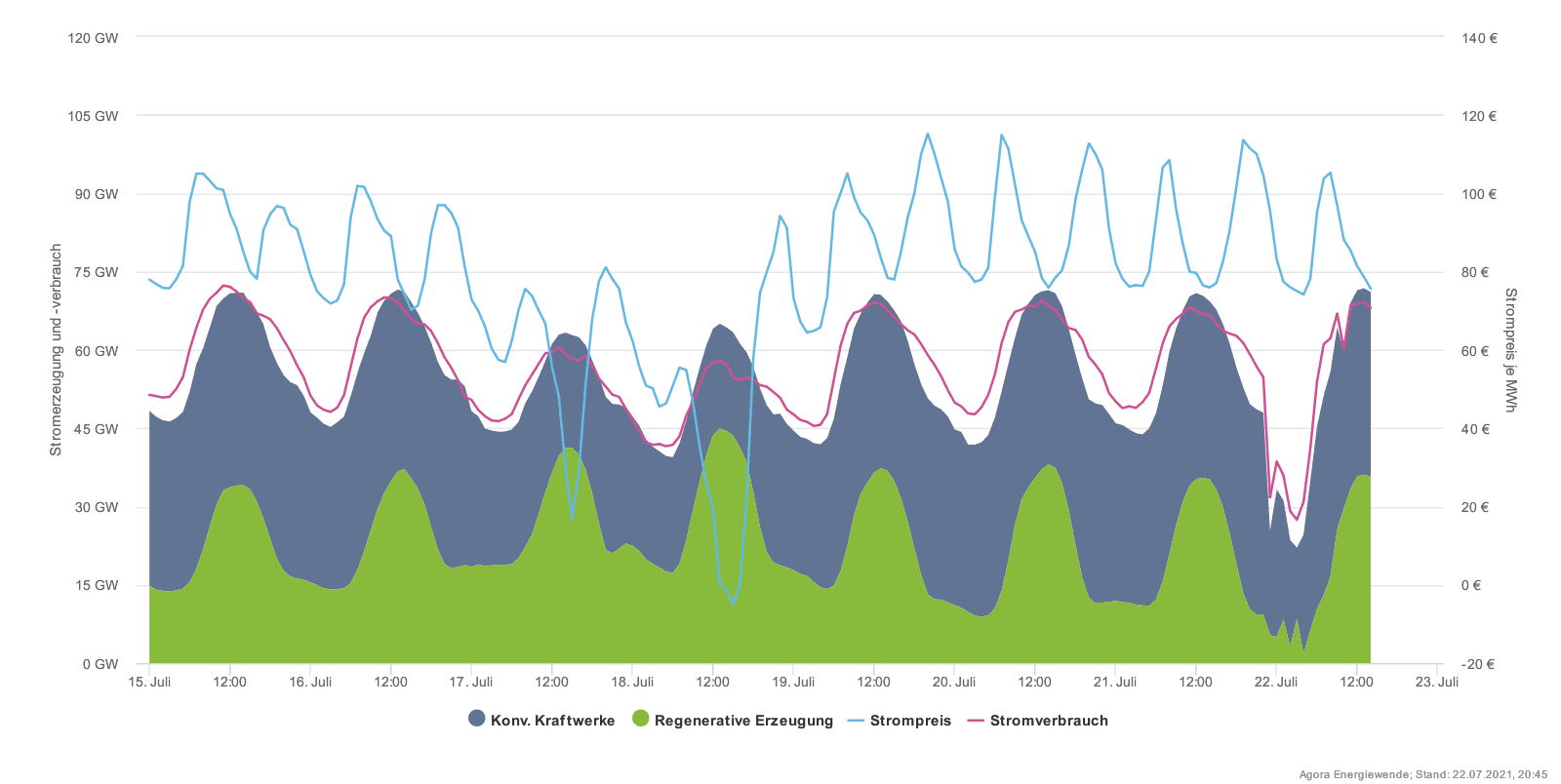The height and width of the screenshot is (784, 1561).
Task: Click the '120 GW' left axis label
Action: 93,38
